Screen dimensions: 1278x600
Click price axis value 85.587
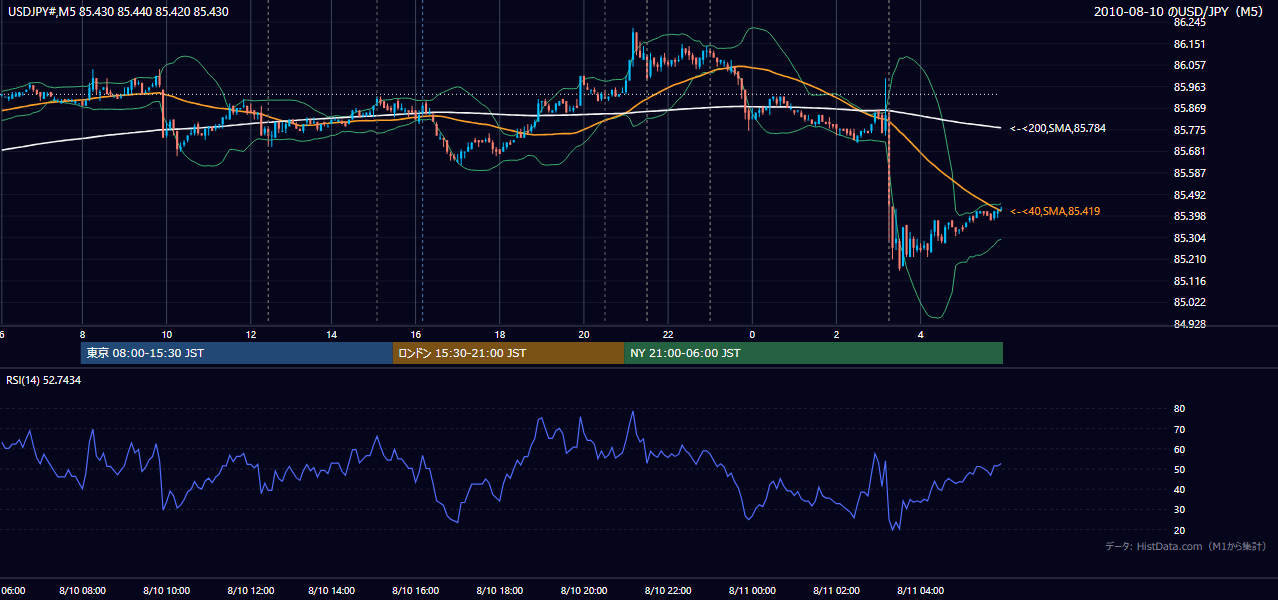(1189, 173)
